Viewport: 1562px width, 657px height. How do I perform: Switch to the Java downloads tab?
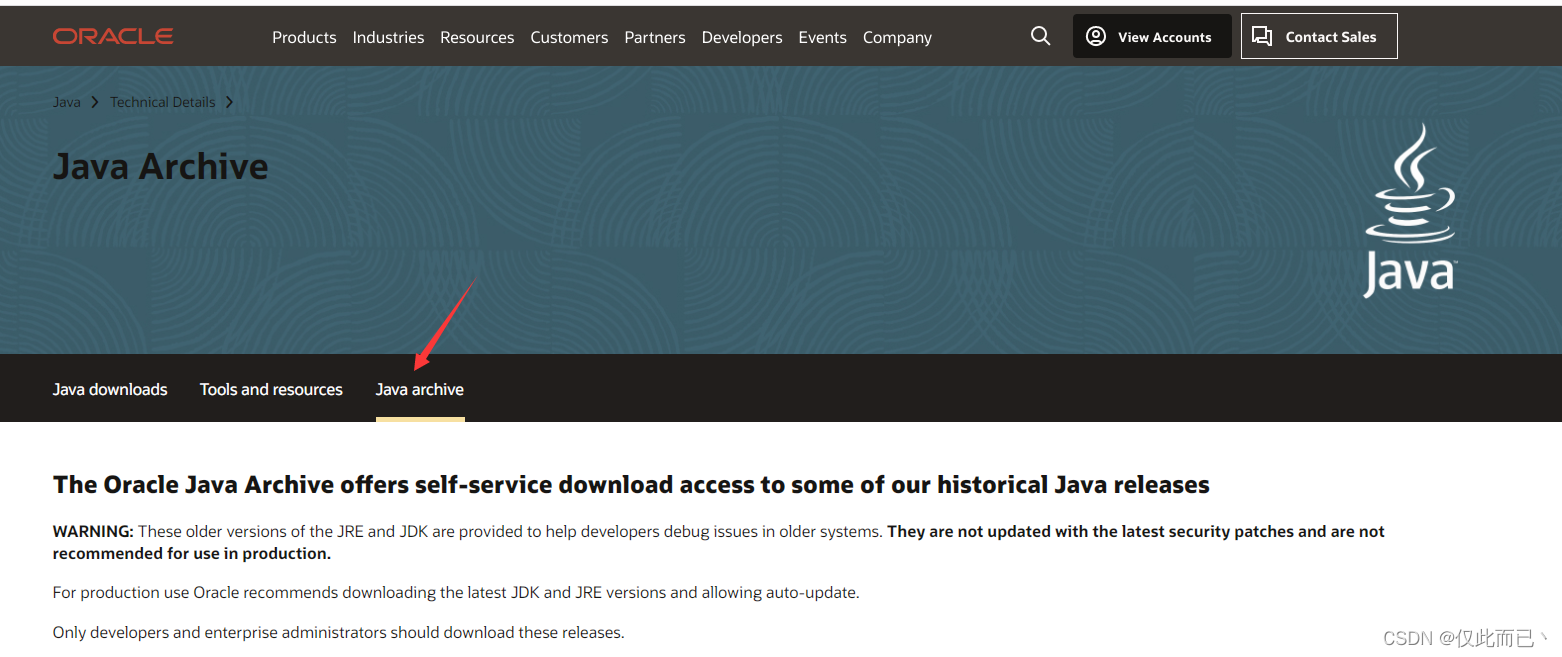(110, 389)
